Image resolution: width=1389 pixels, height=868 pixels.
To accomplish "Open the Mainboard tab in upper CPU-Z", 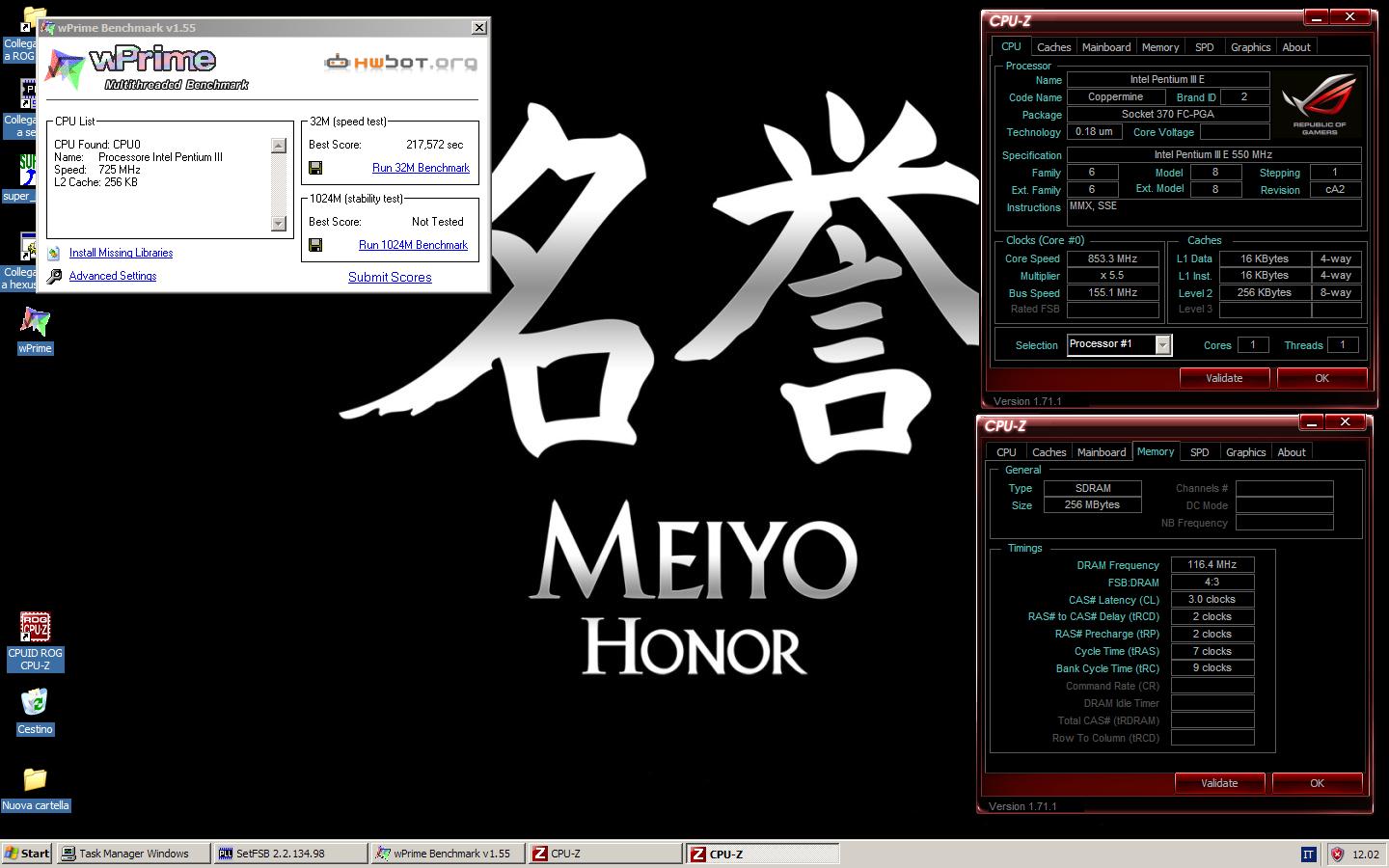I will pyautogui.click(x=1106, y=47).
